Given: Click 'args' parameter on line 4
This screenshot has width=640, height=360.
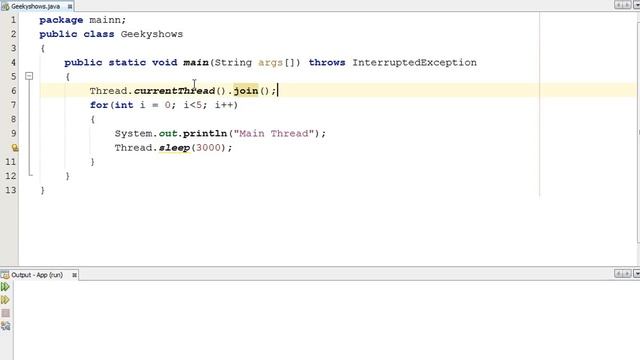Looking at the screenshot, I should point(271,62).
